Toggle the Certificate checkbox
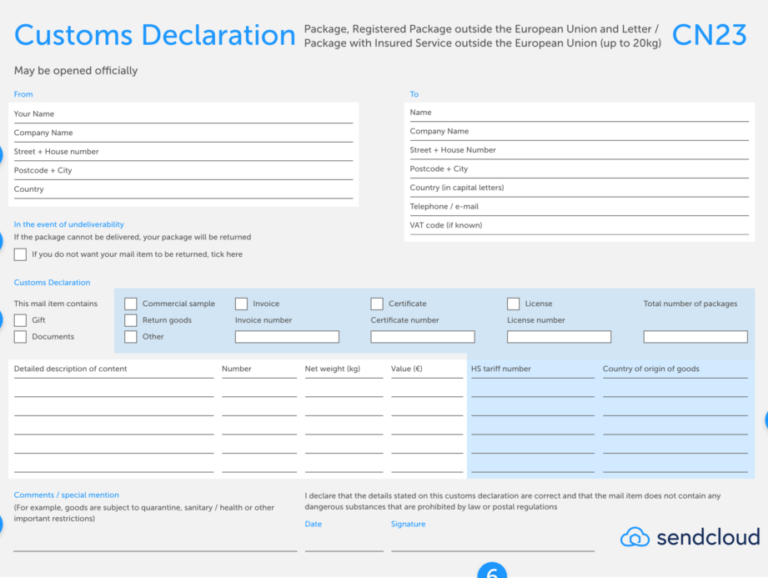 [x=377, y=304]
